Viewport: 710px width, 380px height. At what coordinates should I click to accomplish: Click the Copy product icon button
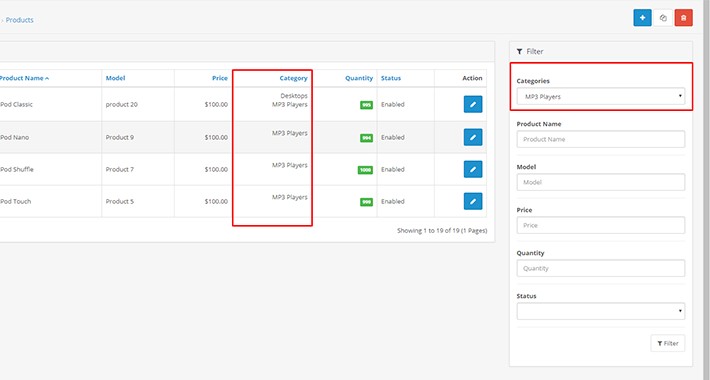[x=663, y=18]
